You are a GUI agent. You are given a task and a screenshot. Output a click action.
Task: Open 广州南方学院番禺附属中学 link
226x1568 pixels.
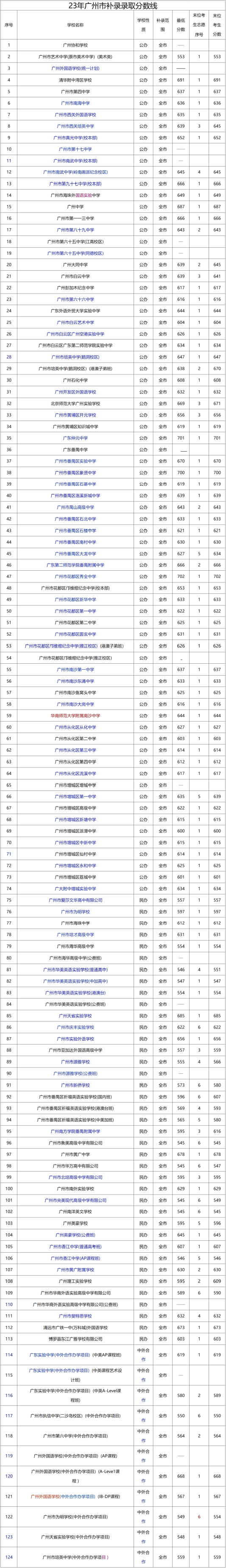click(x=75, y=1132)
